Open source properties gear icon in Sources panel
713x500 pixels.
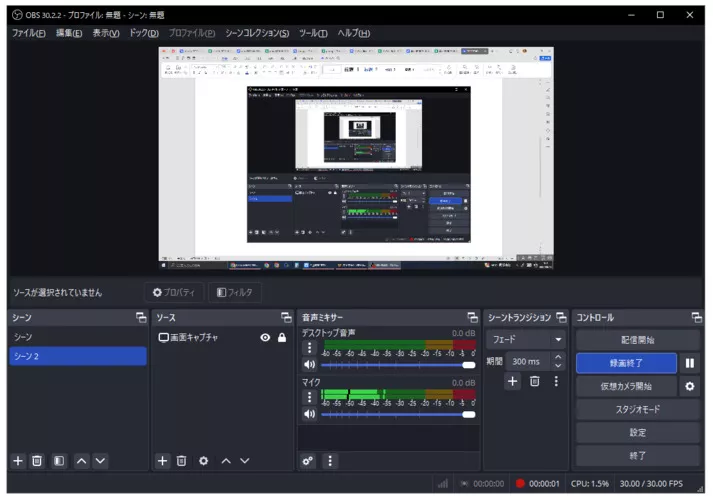click(203, 461)
